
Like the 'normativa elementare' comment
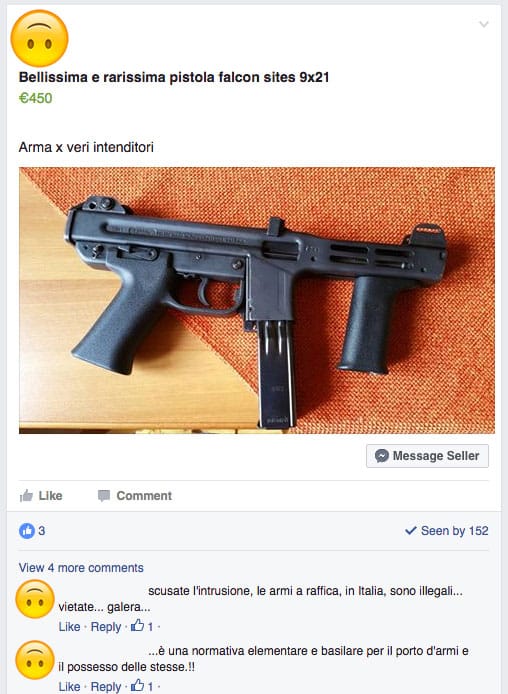[x=69, y=686]
